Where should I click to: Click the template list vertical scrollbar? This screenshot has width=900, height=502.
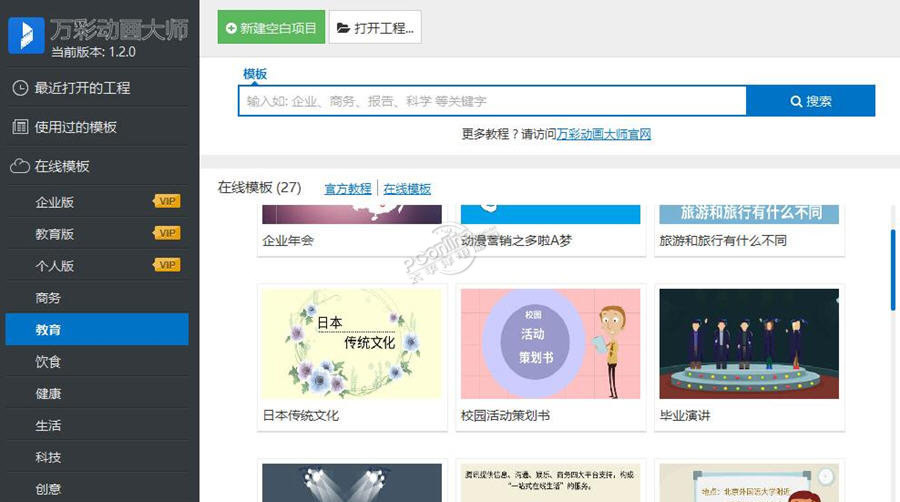[893, 270]
